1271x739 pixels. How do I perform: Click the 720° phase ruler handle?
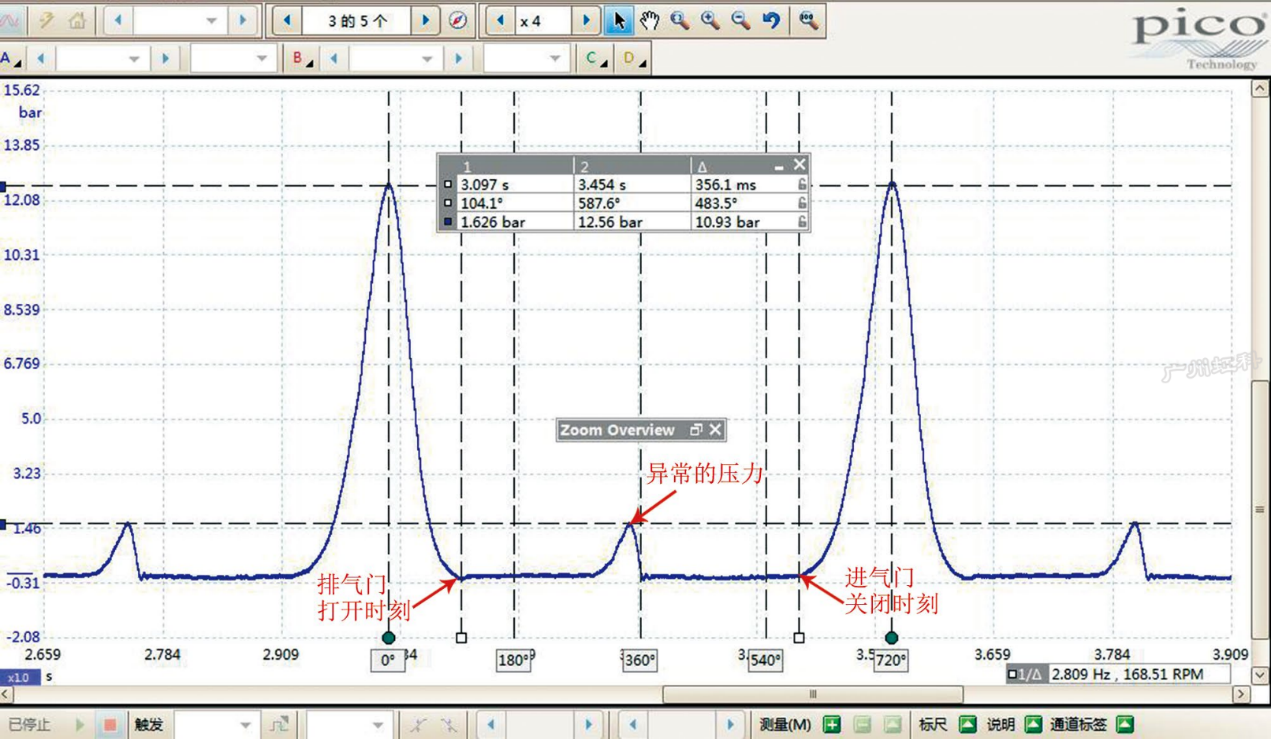coord(891,637)
